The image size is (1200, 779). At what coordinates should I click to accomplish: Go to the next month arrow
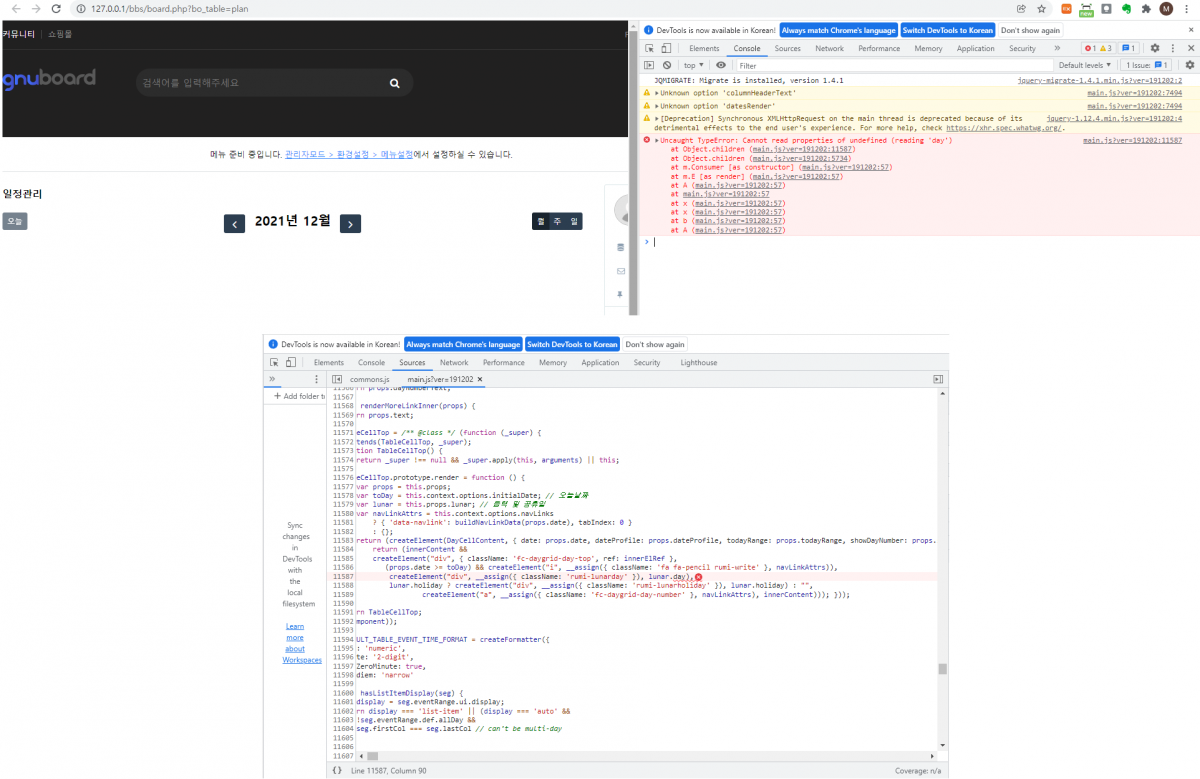click(x=350, y=224)
